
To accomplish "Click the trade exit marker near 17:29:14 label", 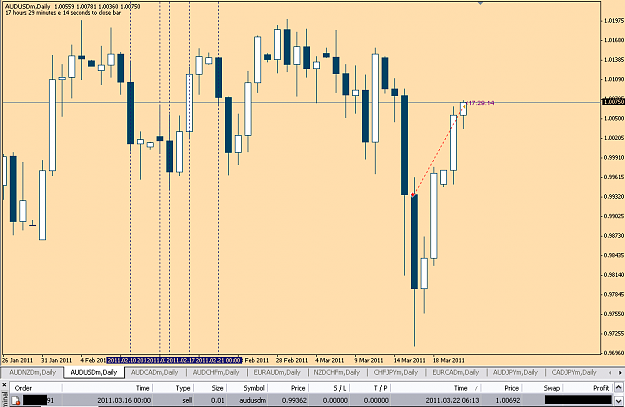I will point(464,106).
